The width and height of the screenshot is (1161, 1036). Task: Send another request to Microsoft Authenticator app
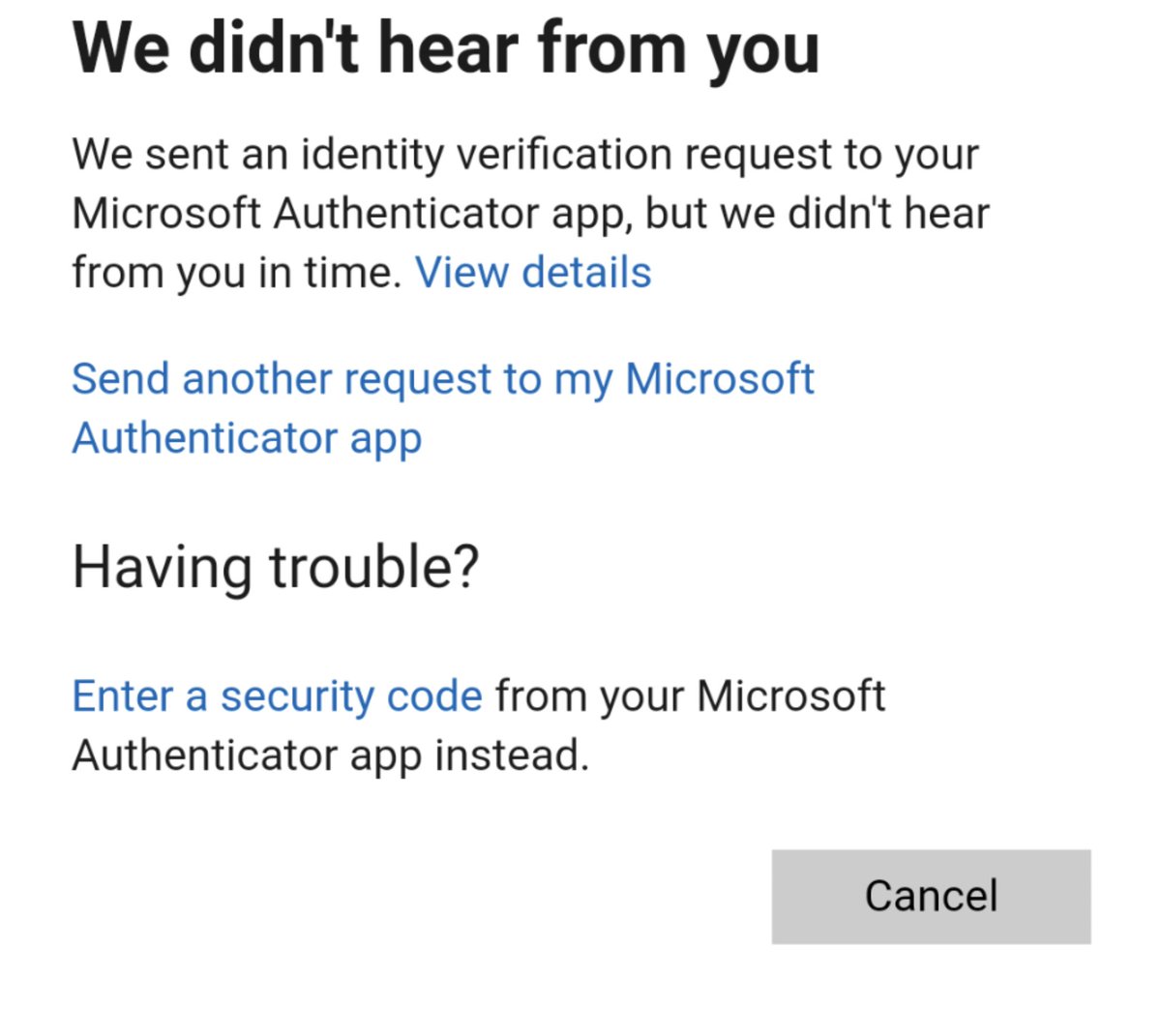pos(442,407)
